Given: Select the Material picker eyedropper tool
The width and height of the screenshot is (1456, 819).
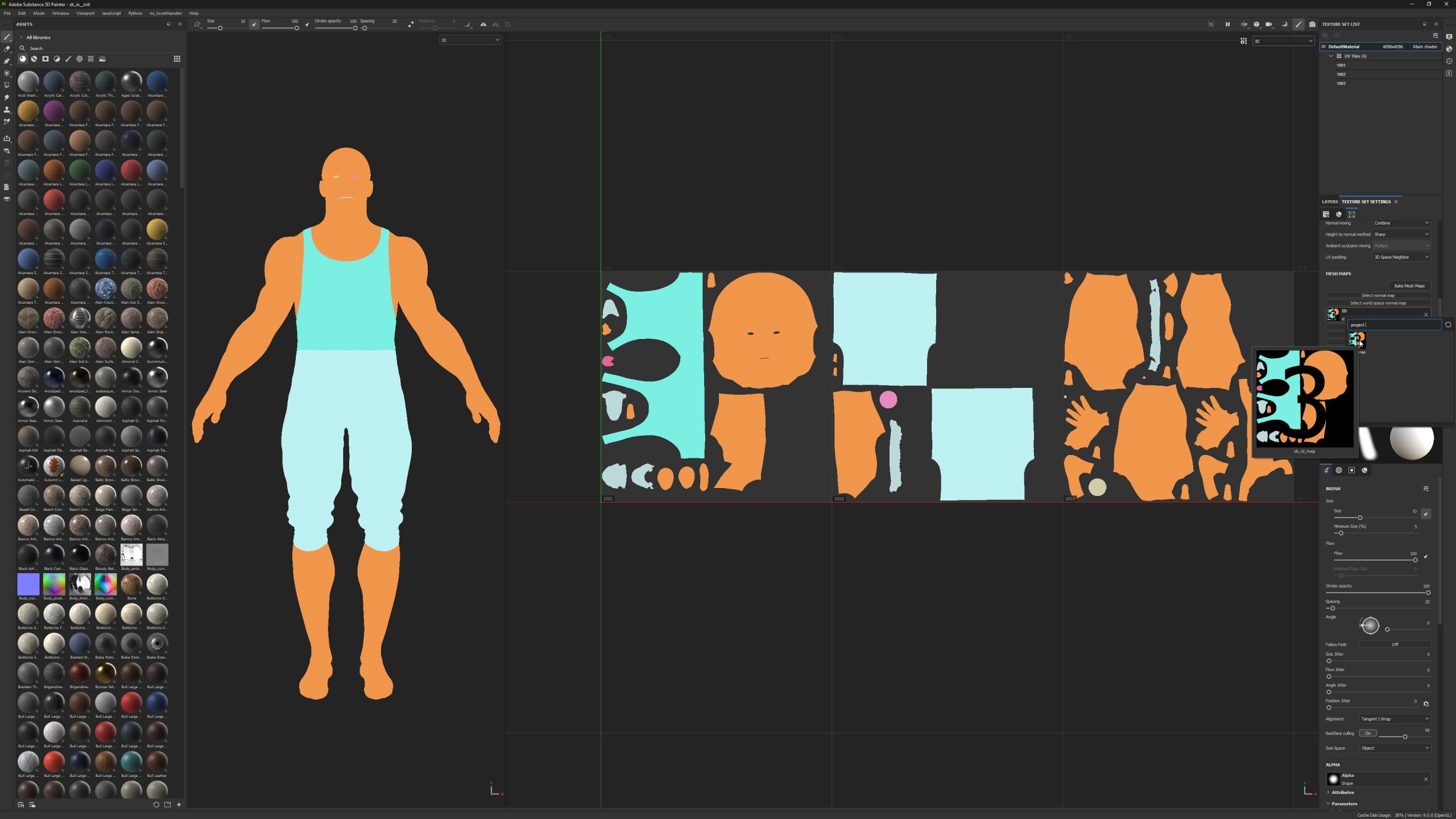Looking at the screenshot, I should tap(7, 122).
